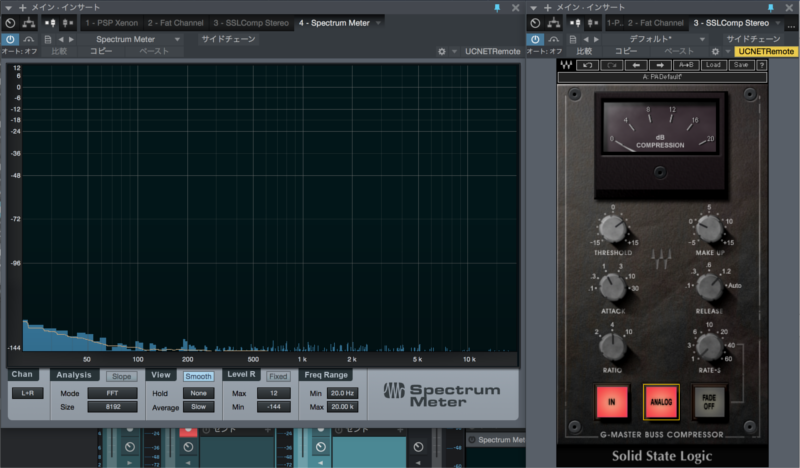Open routing view icon in SSLComp window
The image size is (800, 468).
point(554,23)
